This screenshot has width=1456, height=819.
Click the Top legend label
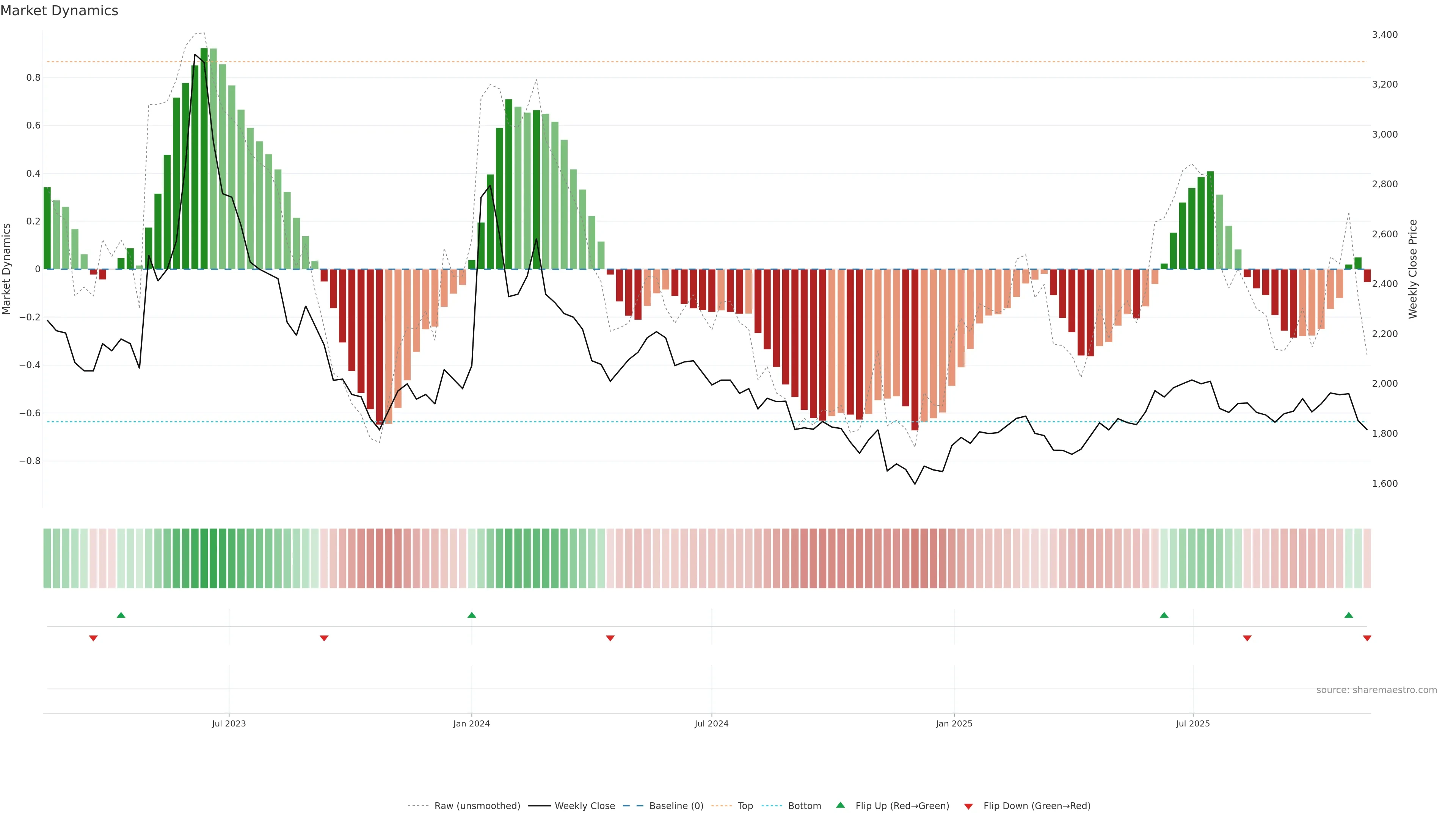click(x=745, y=806)
